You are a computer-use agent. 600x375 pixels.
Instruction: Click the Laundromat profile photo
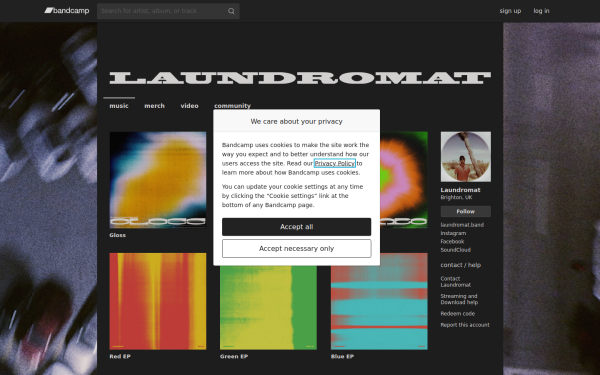tap(466, 157)
